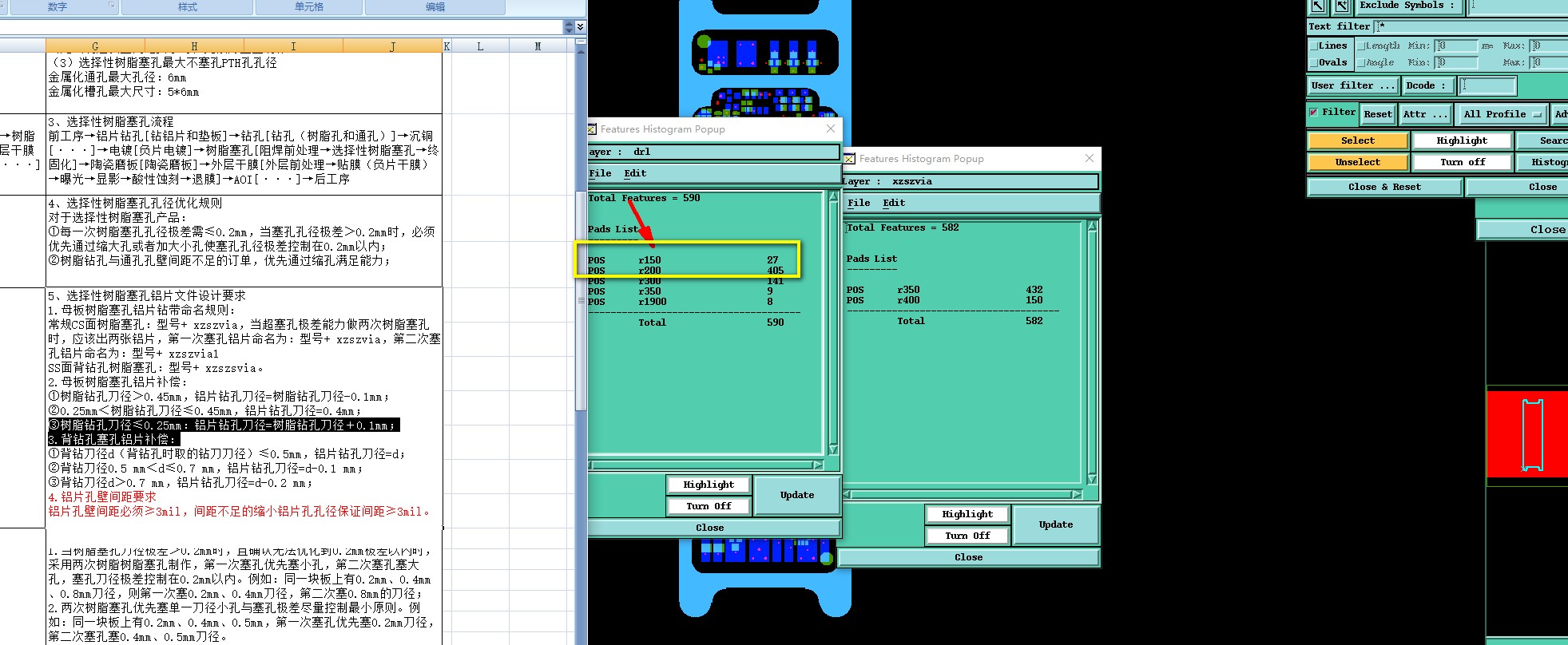Open Edit menu in drl histogram popup
This screenshot has width=1568, height=645.
635,173
